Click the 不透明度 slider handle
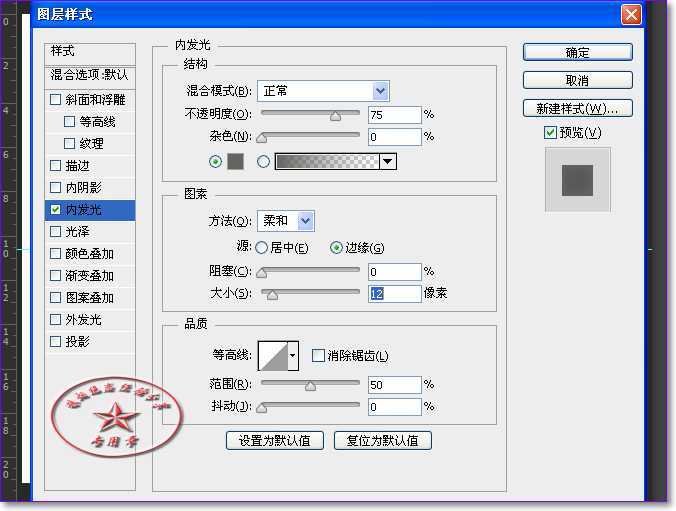The image size is (676, 511). [x=335, y=116]
